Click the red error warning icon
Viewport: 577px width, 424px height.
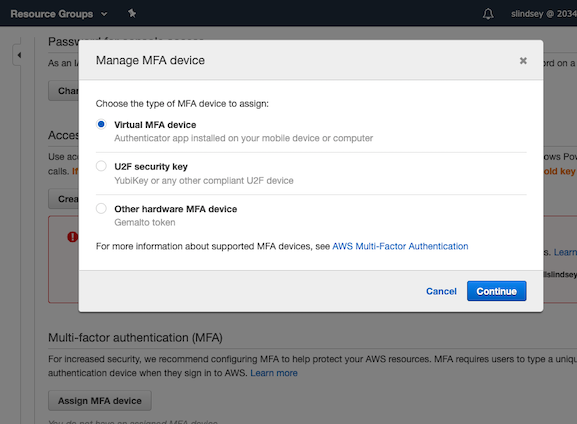point(72,237)
